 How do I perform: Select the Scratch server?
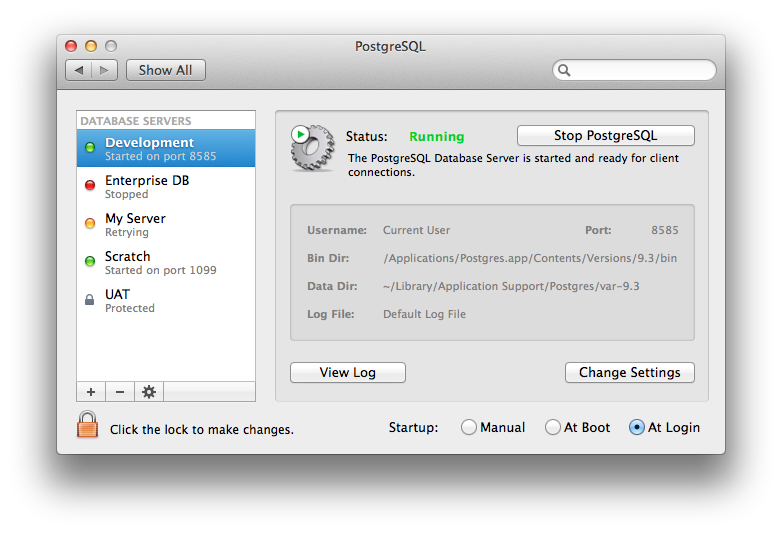point(166,262)
